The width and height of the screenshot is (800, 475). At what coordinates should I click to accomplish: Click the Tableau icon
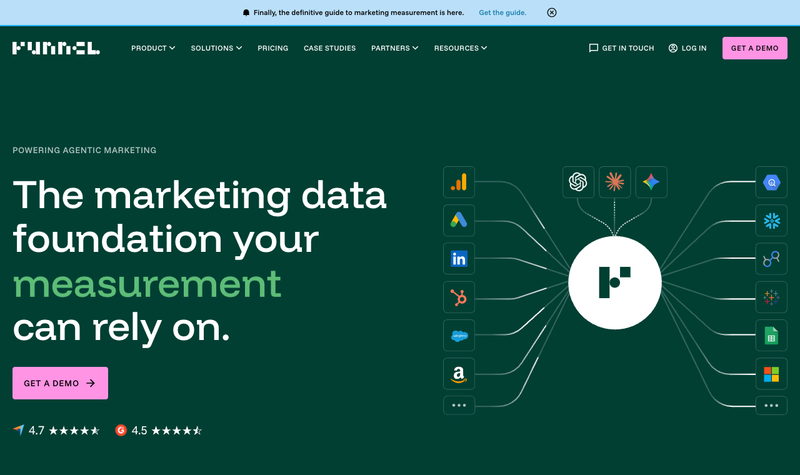(x=771, y=297)
